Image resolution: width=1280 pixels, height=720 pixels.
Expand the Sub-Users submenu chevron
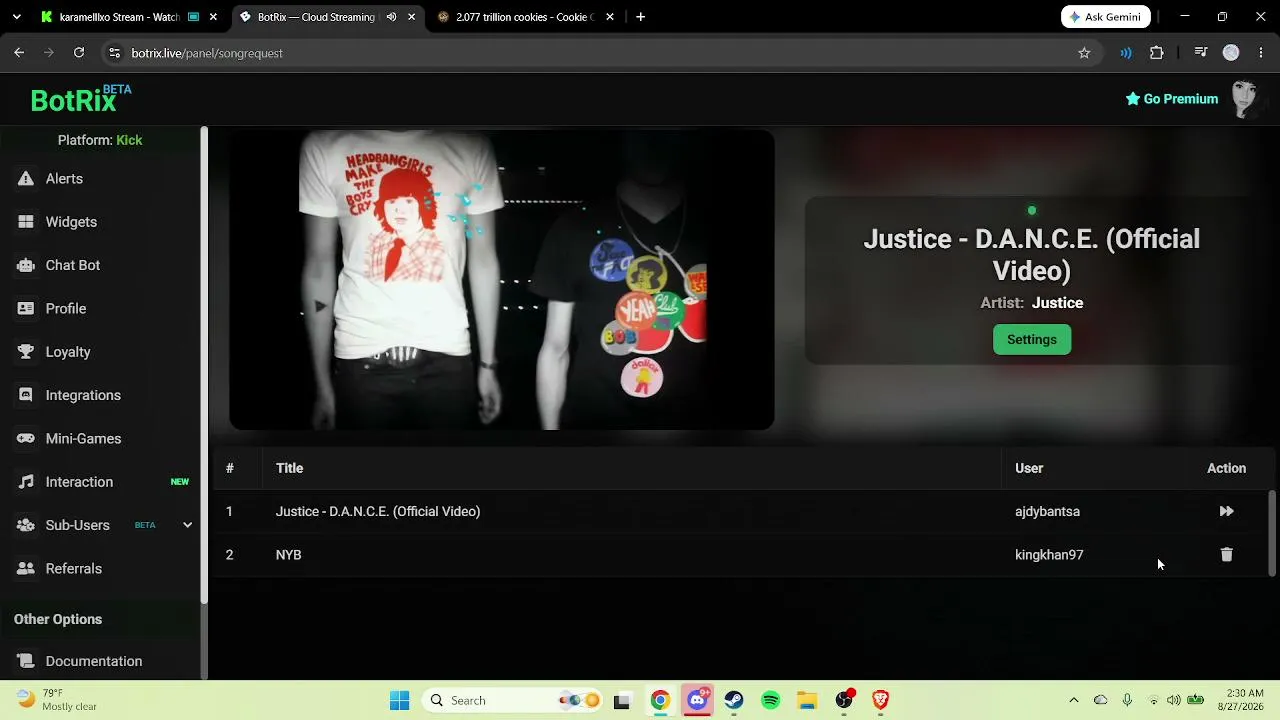tap(187, 525)
